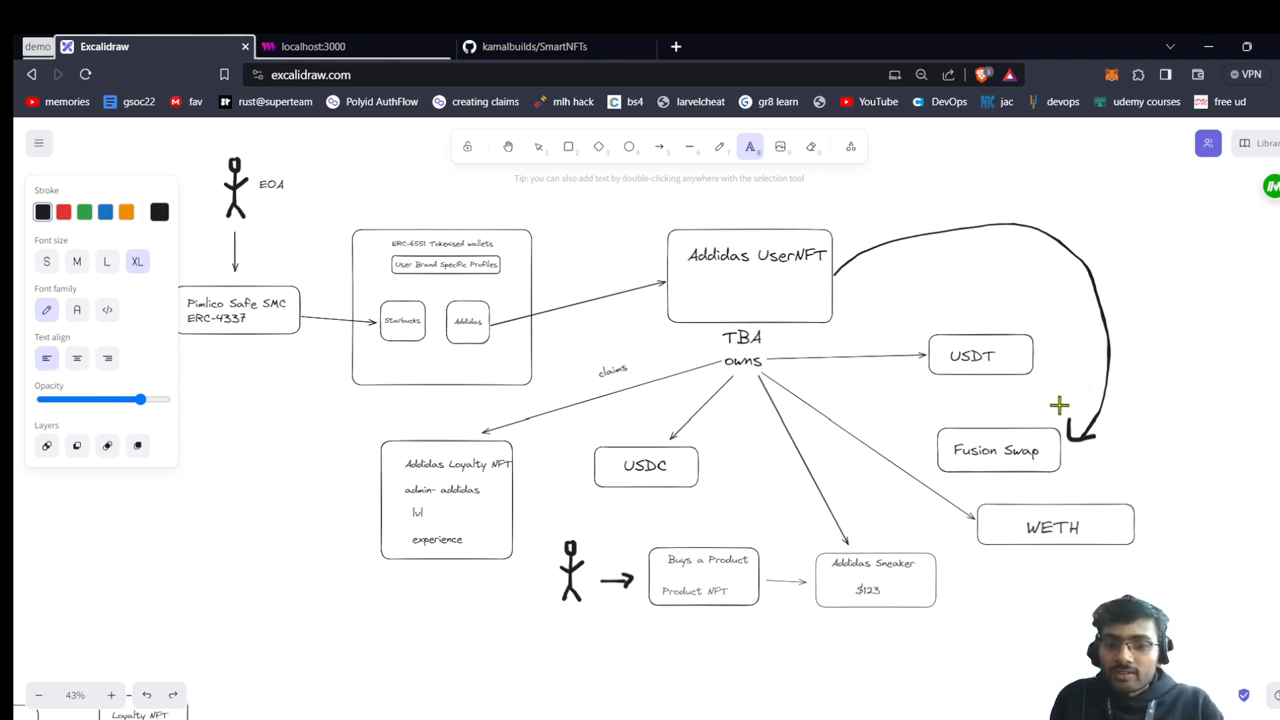Select the Hand panning tool
The height and width of the screenshot is (720, 1280).
click(508, 147)
